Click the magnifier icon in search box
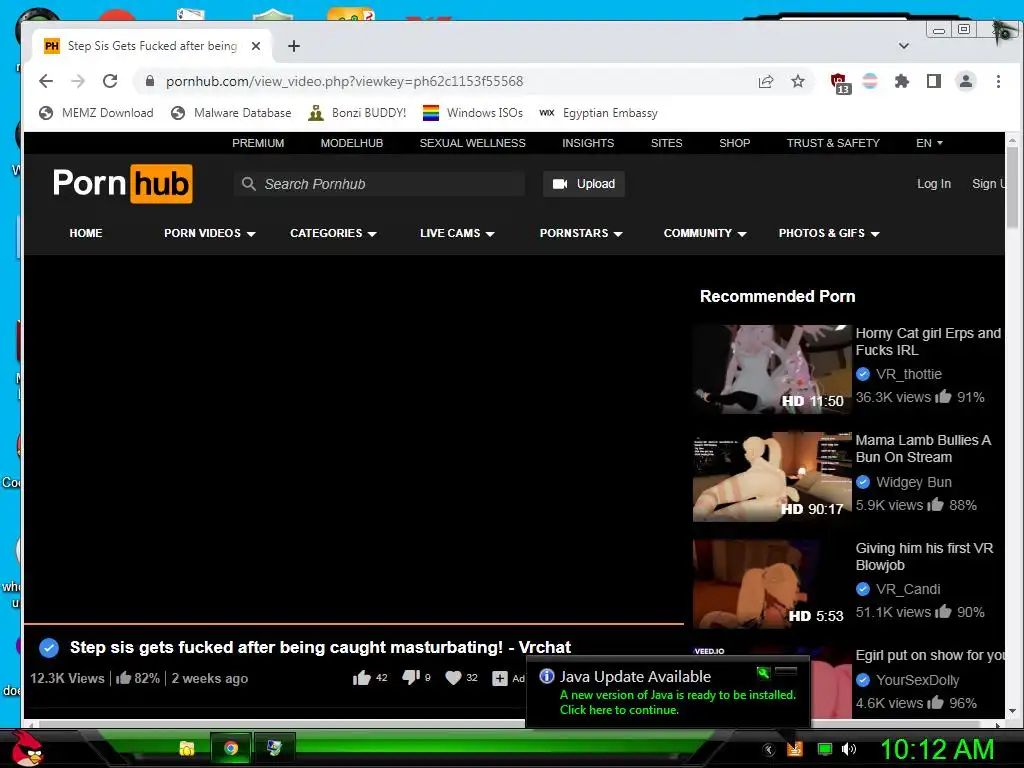This screenshot has height=768, width=1024. (x=248, y=184)
